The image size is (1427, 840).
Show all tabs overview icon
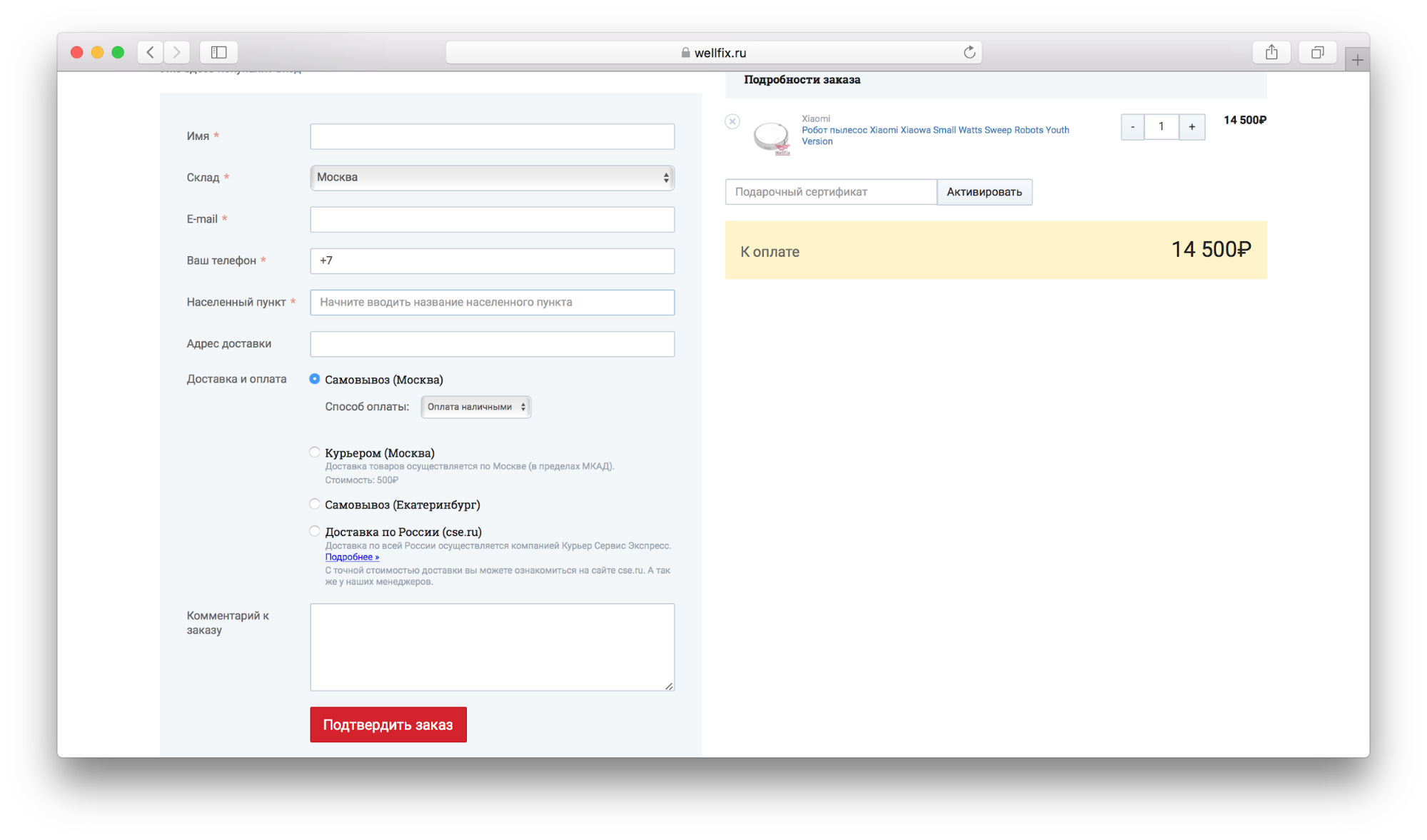coord(1317,52)
